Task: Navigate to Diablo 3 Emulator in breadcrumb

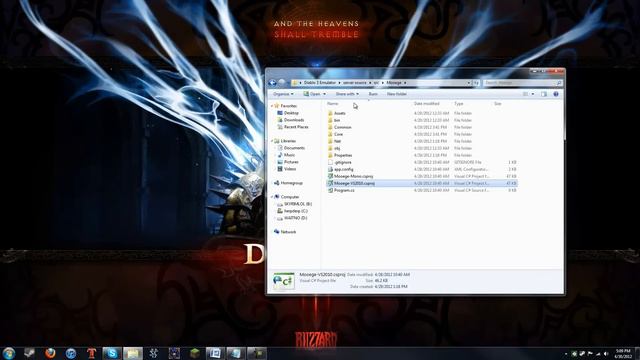Action: pyautogui.click(x=320, y=83)
